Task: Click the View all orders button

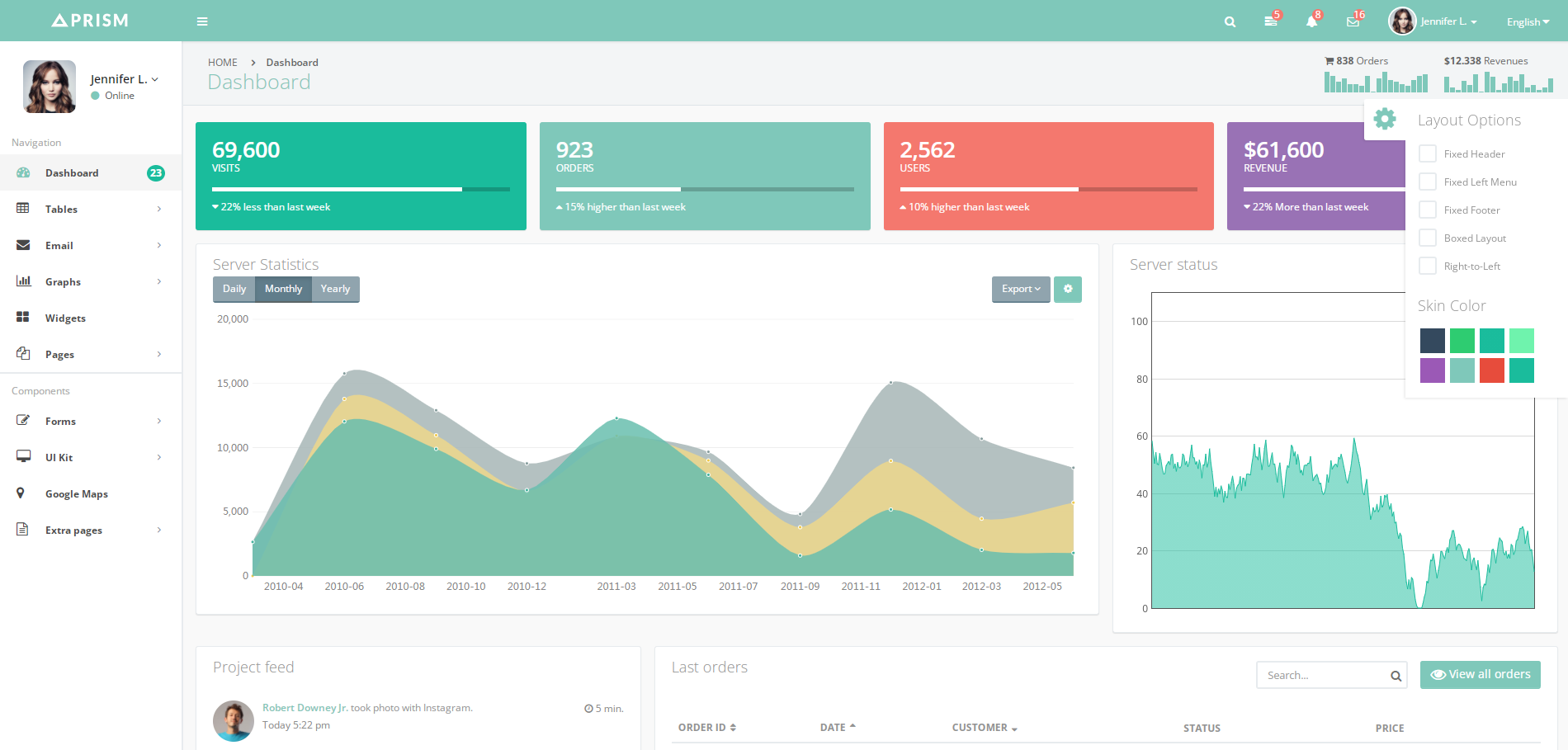Action: point(1480,675)
